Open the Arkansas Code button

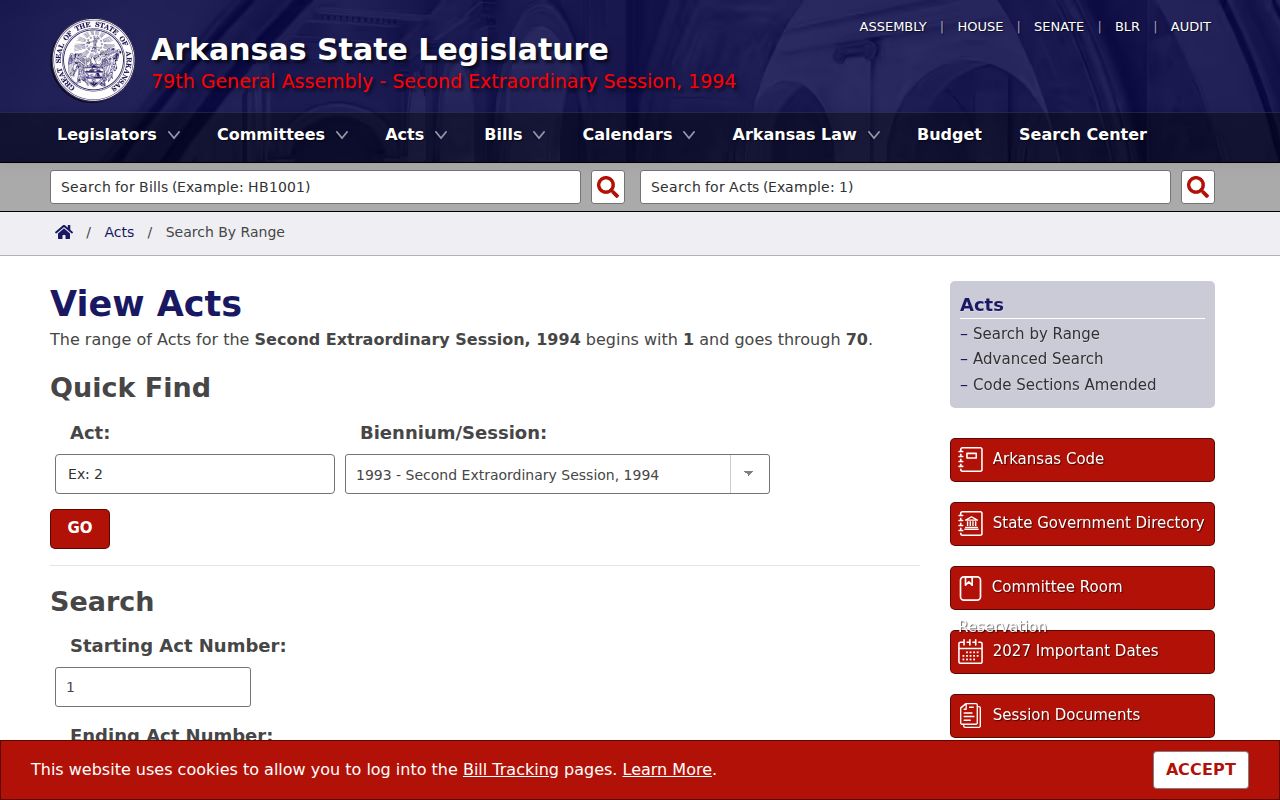click(1082, 460)
